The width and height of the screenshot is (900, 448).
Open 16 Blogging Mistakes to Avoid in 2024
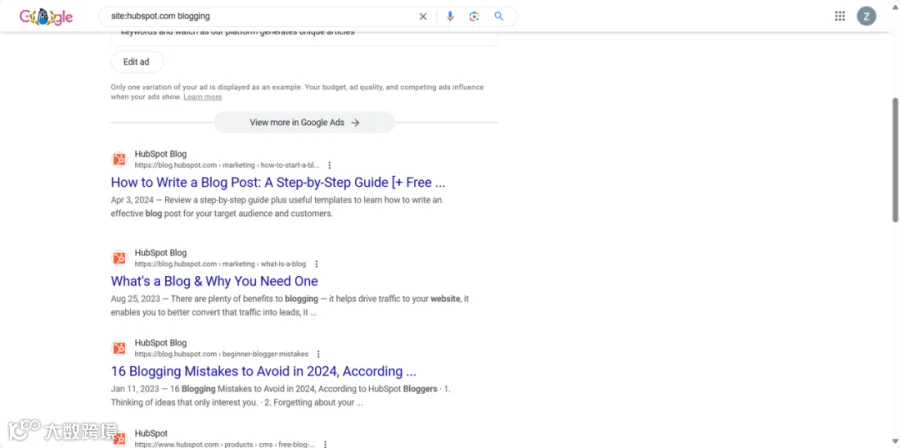point(263,371)
